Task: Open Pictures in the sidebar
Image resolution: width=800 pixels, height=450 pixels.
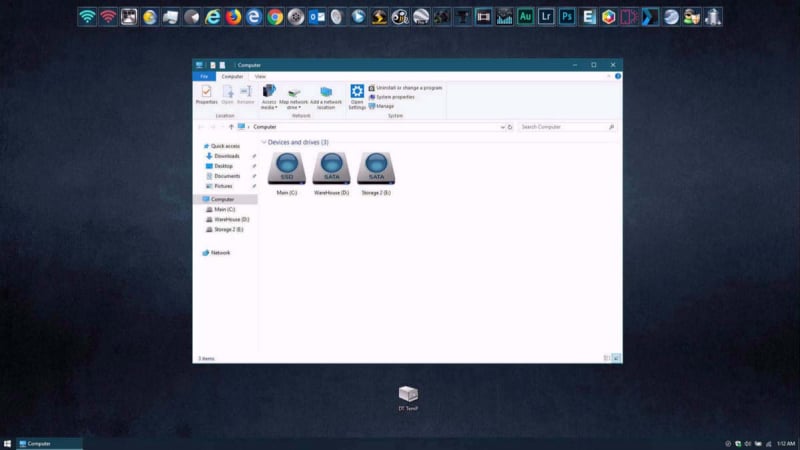Action: [x=223, y=186]
